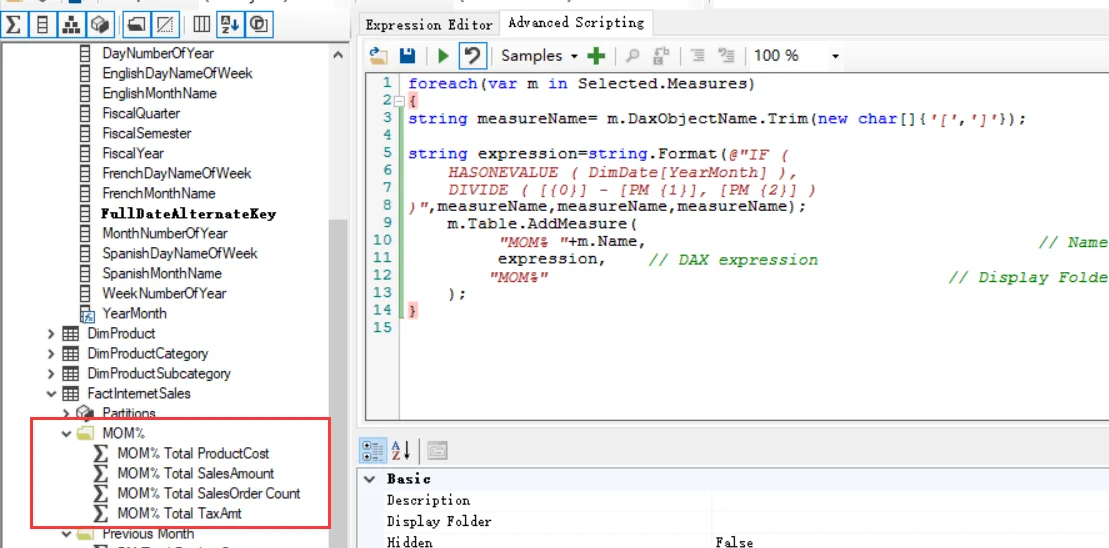Click the Sigma icon of MOM% Total TaxAmt
The image size is (1109, 548).
pyautogui.click(x=102, y=513)
